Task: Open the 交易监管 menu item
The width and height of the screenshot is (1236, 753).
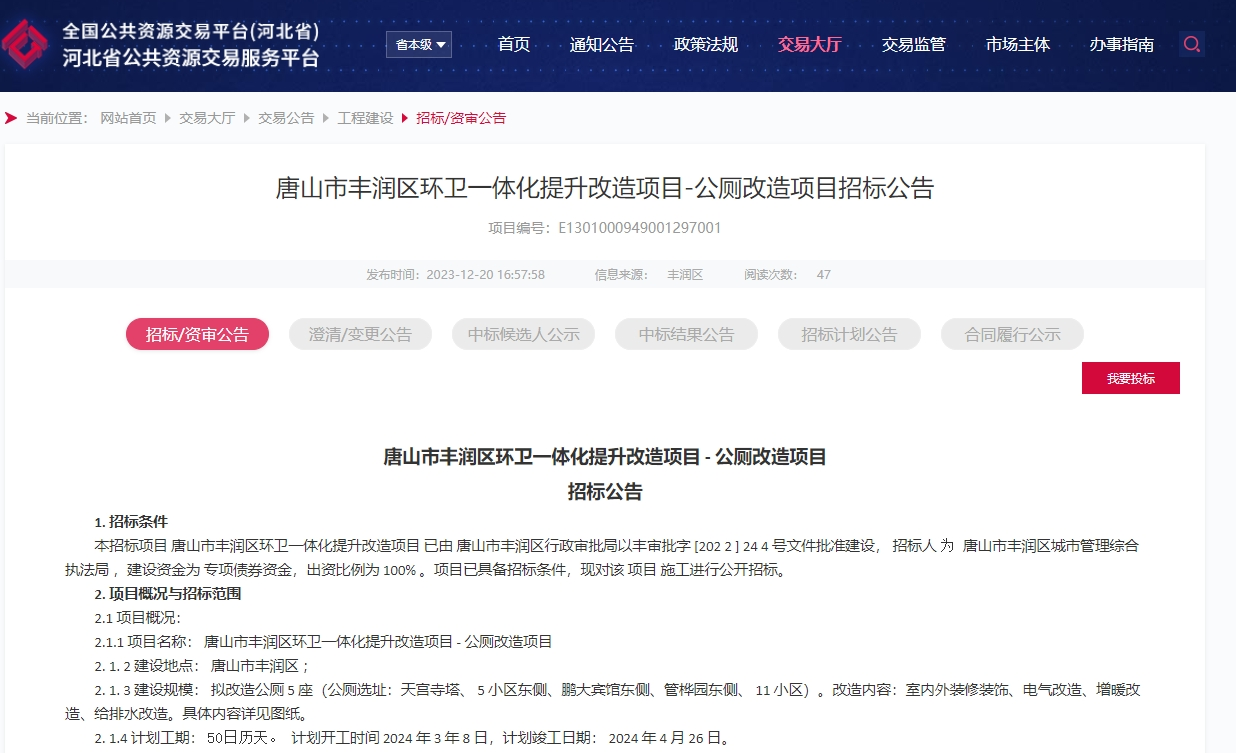Action: [914, 44]
